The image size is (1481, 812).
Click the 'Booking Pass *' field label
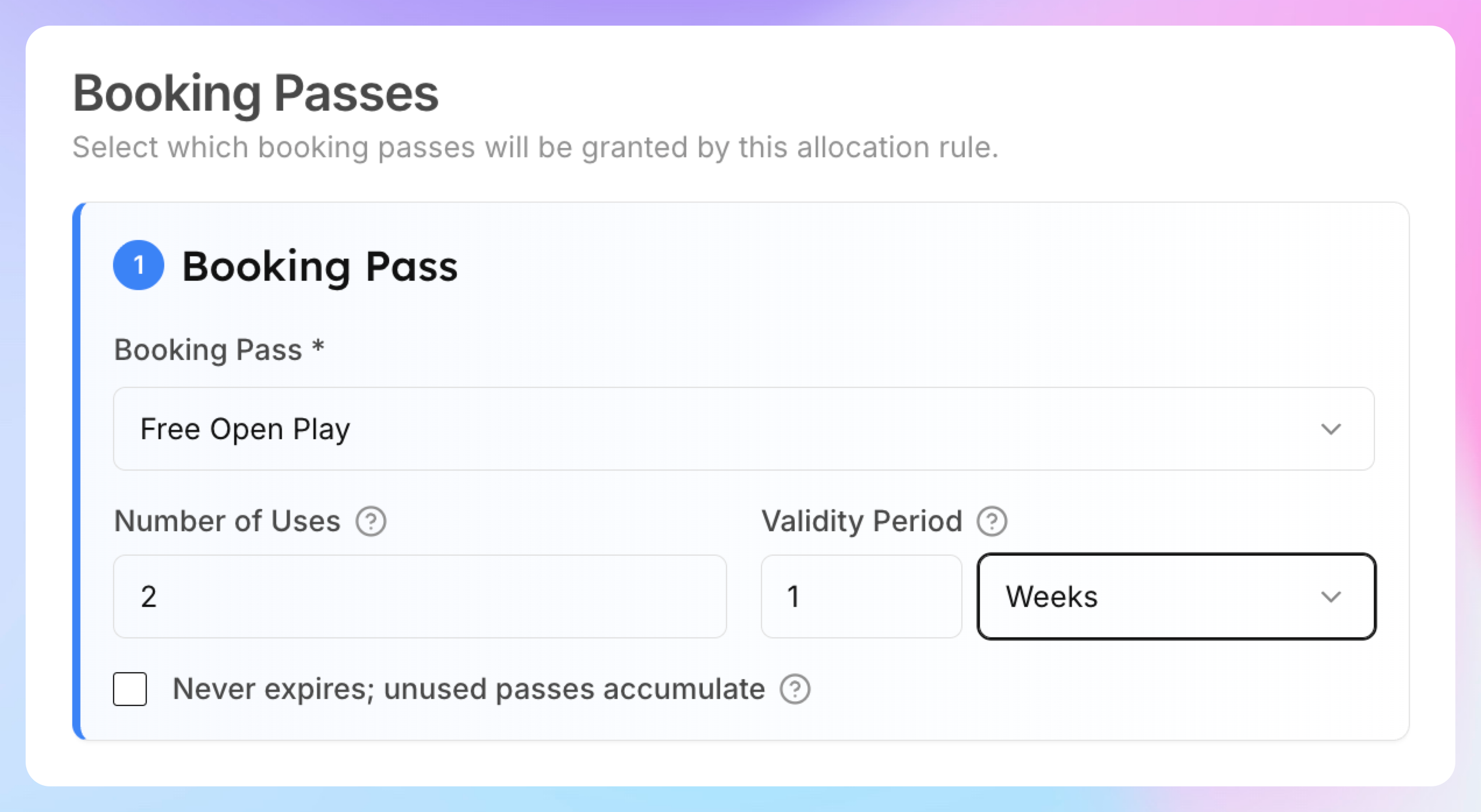tap(219, 350)
